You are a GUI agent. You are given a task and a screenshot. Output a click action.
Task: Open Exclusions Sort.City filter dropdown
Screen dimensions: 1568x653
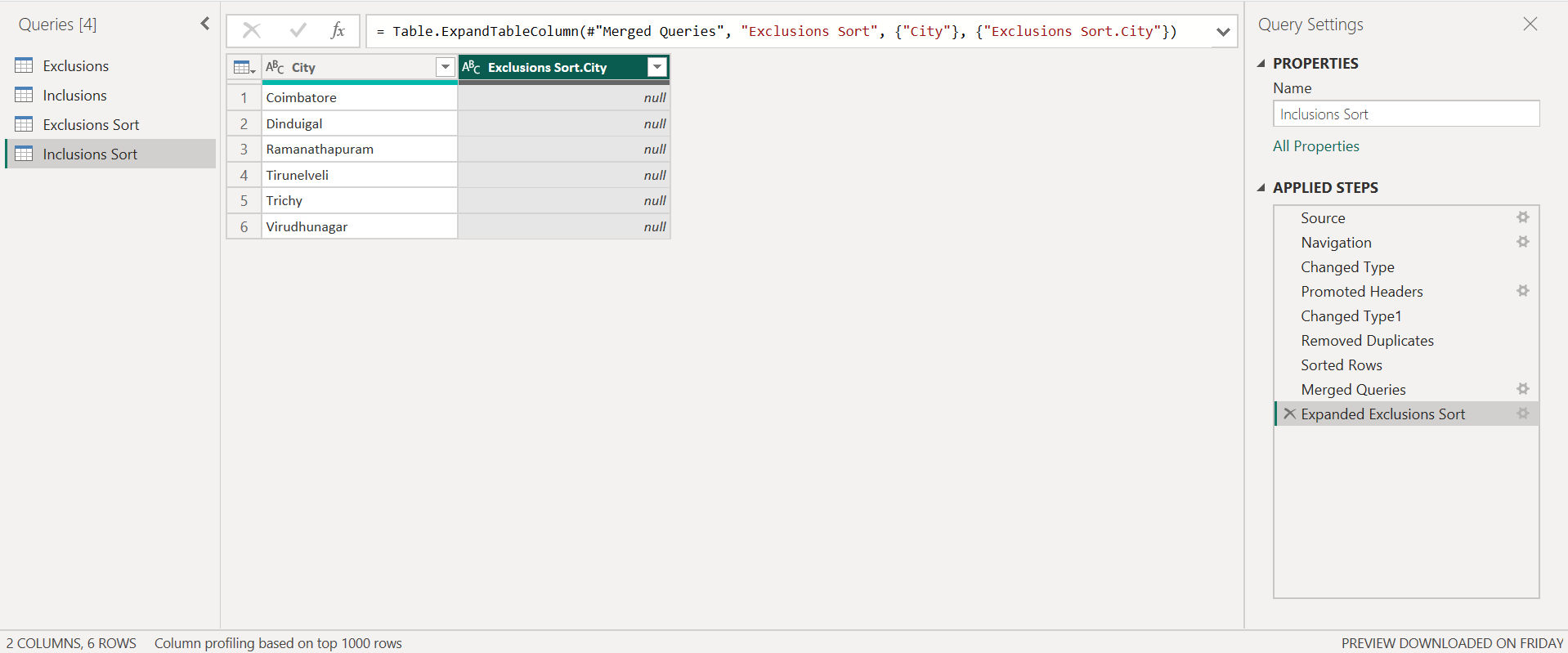(x=657, y=67)
